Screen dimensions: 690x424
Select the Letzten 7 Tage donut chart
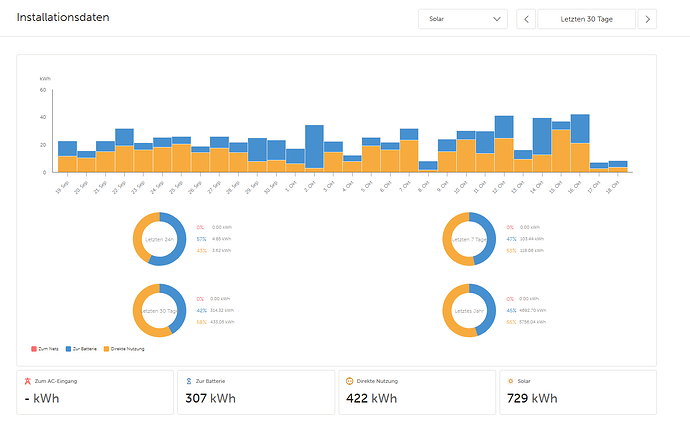[x=469, y=239]
